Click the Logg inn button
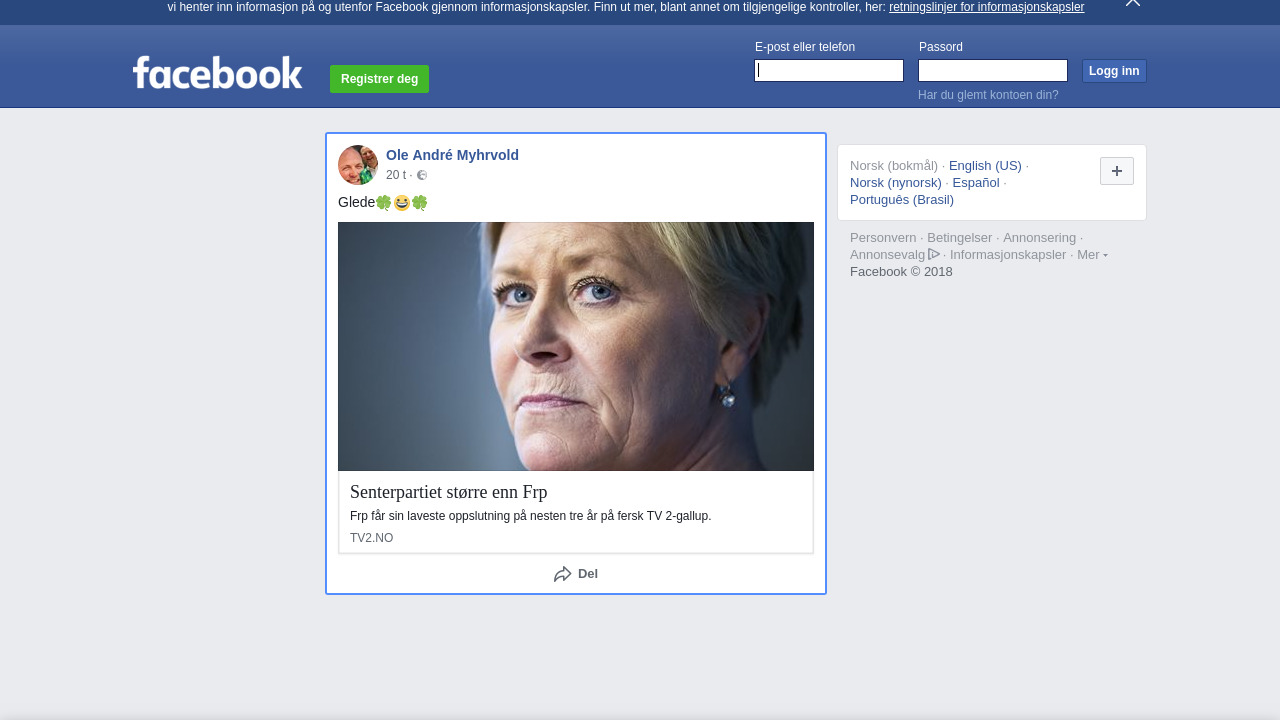1280x720 pixels. tap(1114, 71)
